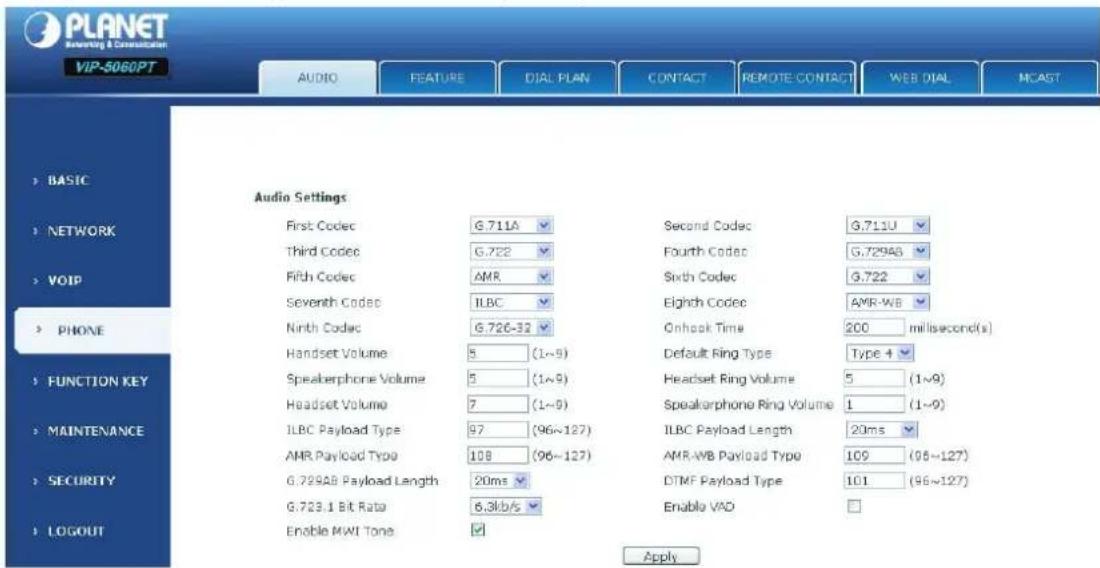Screen dimensions: 1100x568
Task: Expand the Fifth Codec dropdown
Action: tap(509, 276)
